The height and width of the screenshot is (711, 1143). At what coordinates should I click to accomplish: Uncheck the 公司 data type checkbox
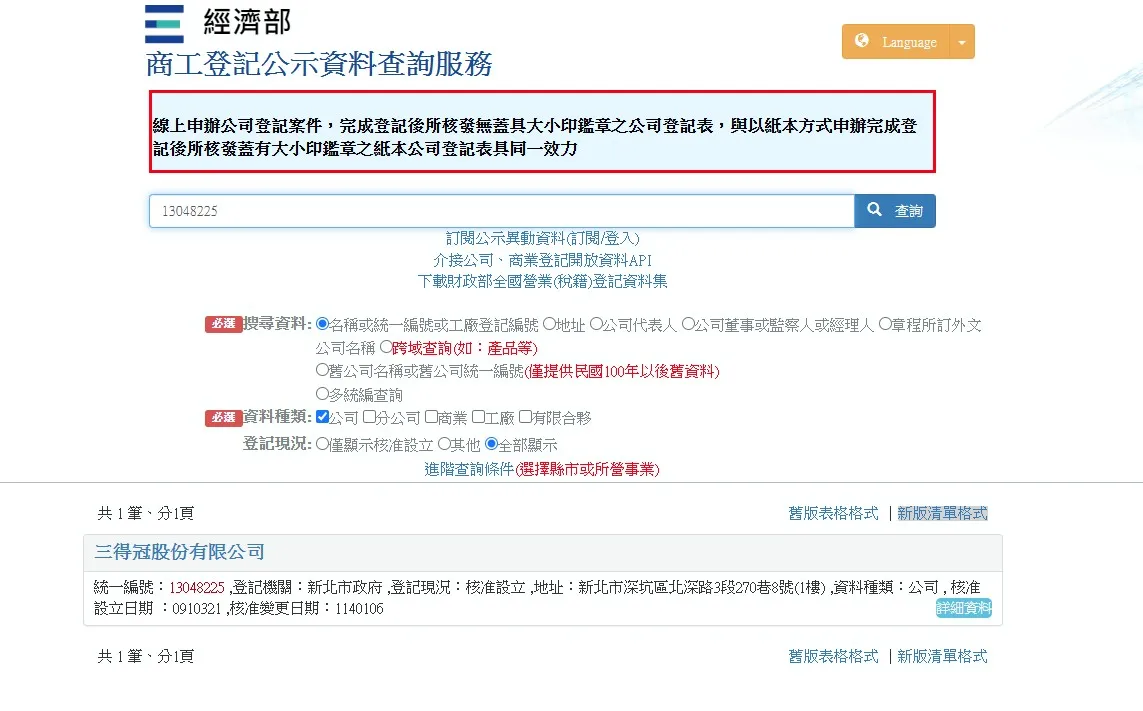coord(322,417)
